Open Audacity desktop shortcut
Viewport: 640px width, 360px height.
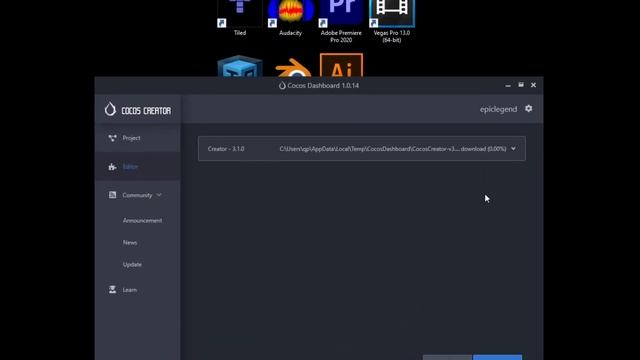(290, 18)
